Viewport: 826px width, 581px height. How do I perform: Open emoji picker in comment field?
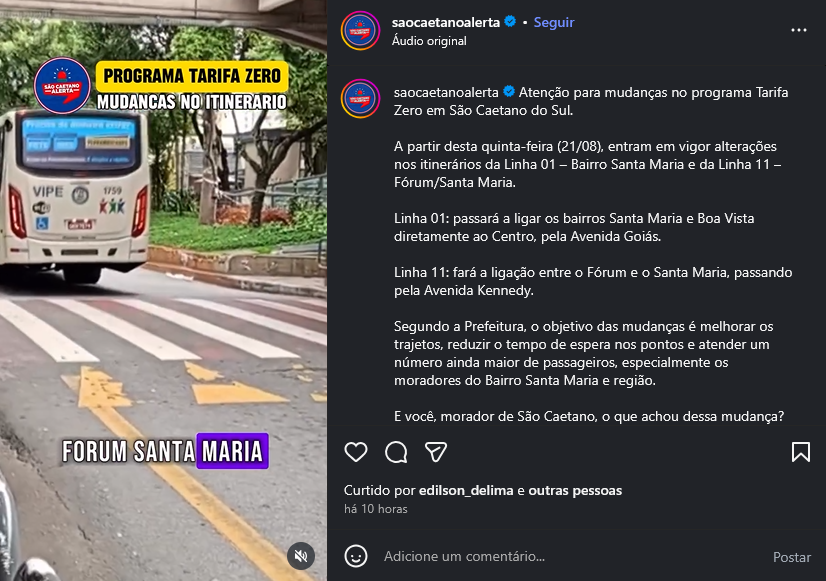click(x=356, y=556)
